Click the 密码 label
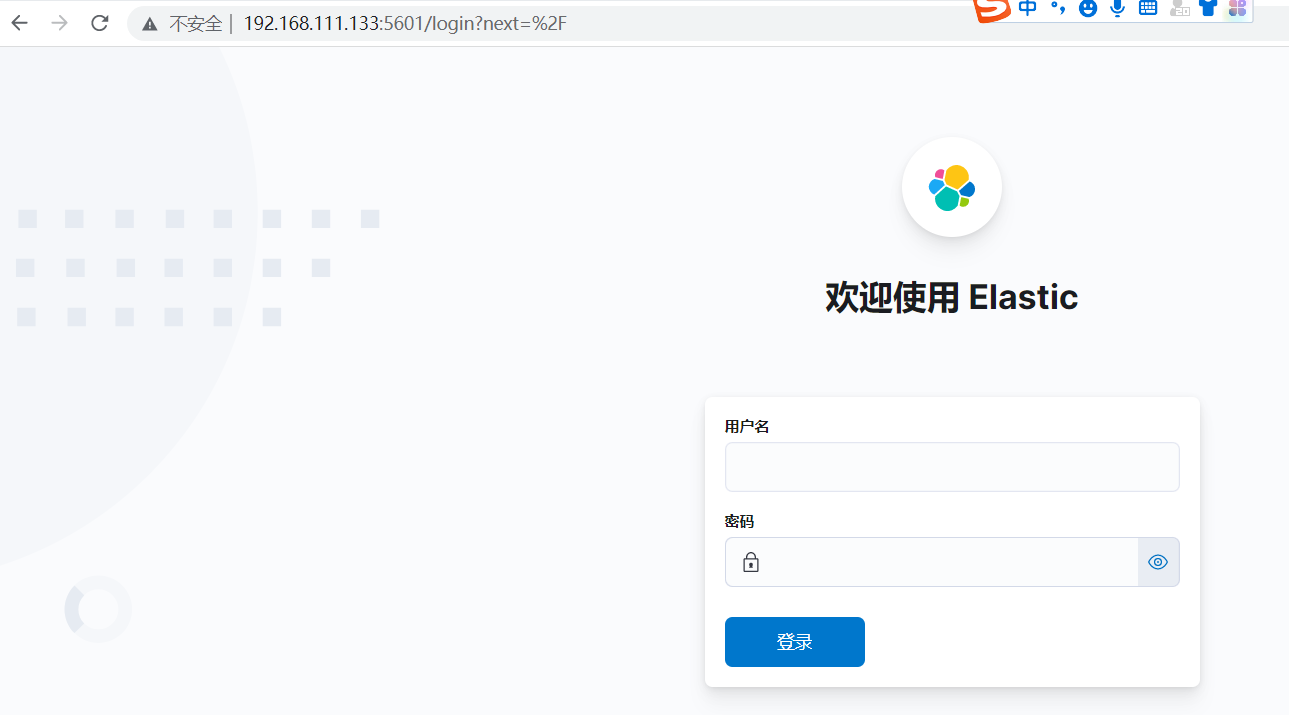The image size is (1289, 715). click(739, 521)
